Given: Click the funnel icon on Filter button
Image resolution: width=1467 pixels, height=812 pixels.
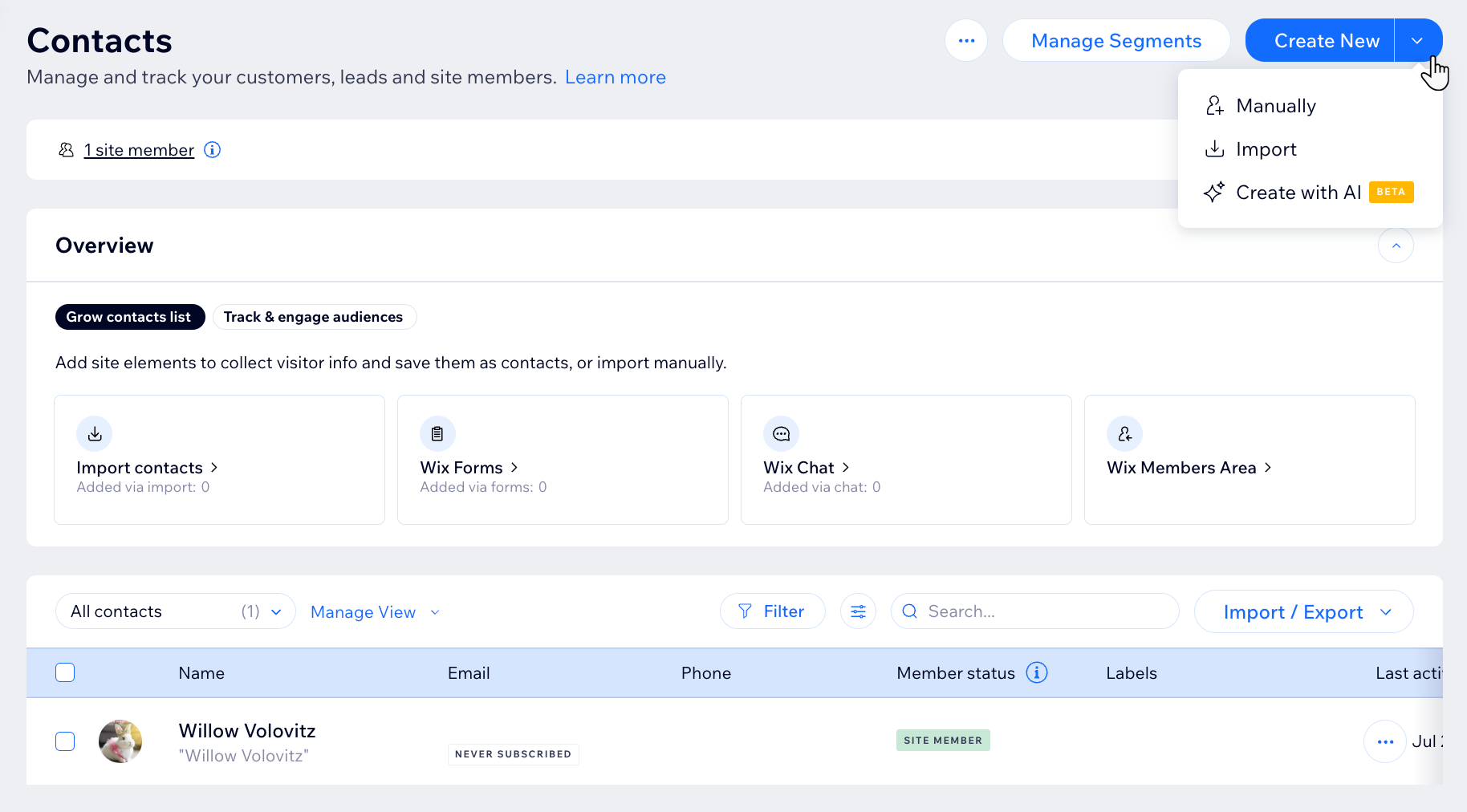Looking at the screenshot, I should coord(745,611).
